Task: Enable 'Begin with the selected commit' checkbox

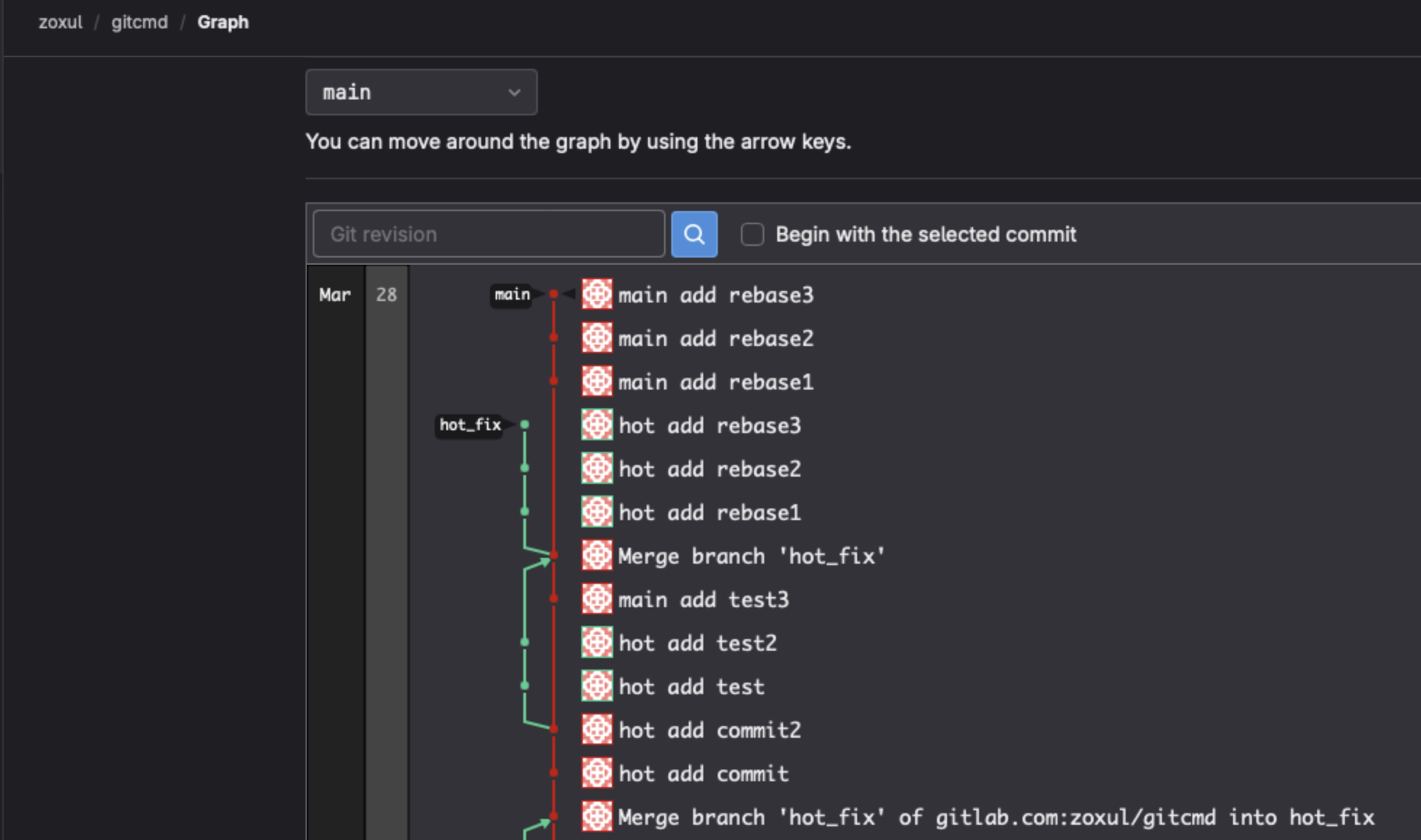Action: click(752, 234)
